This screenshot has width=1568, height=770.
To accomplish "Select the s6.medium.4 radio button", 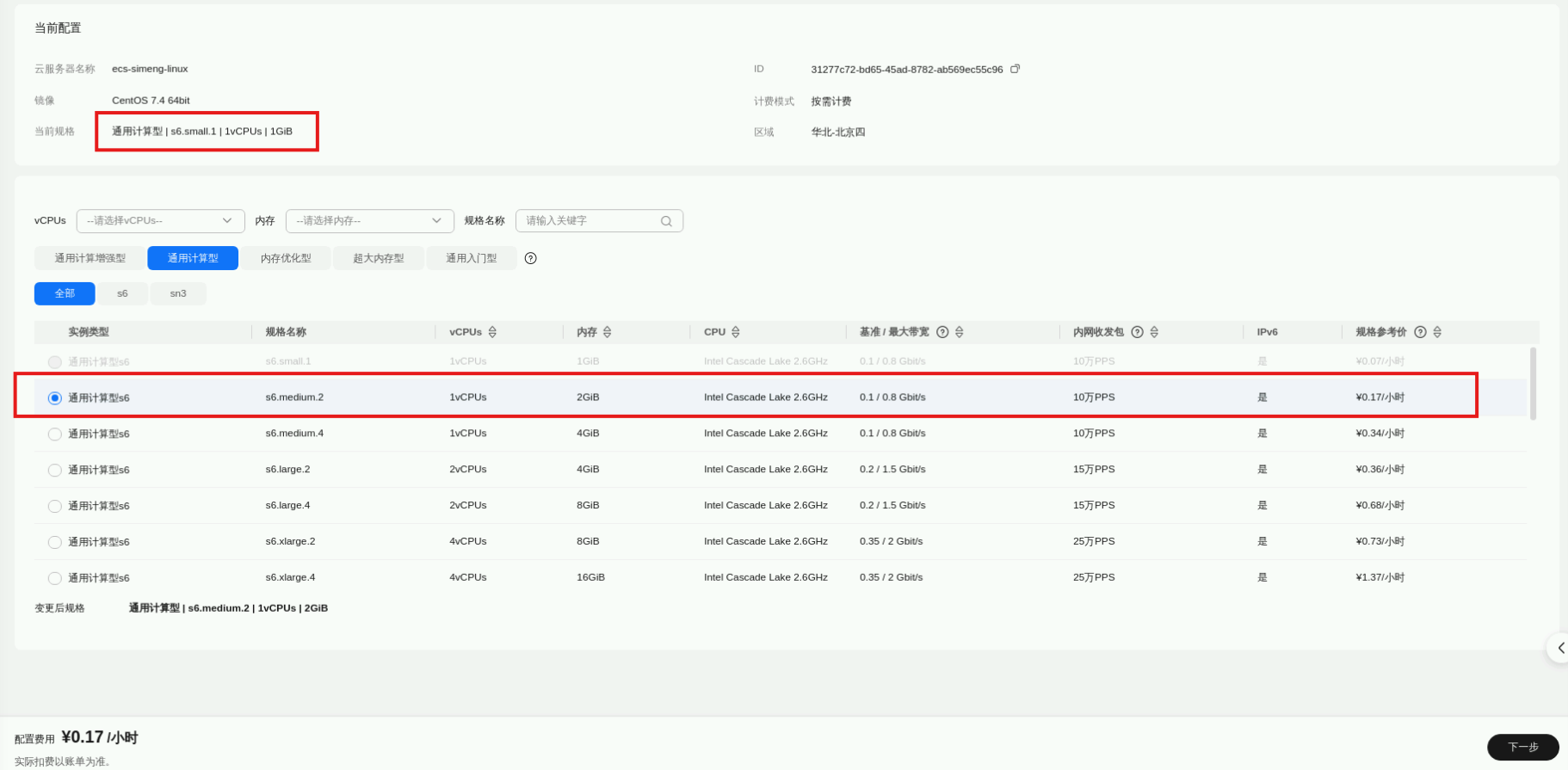I will click(x=55, y=434).
